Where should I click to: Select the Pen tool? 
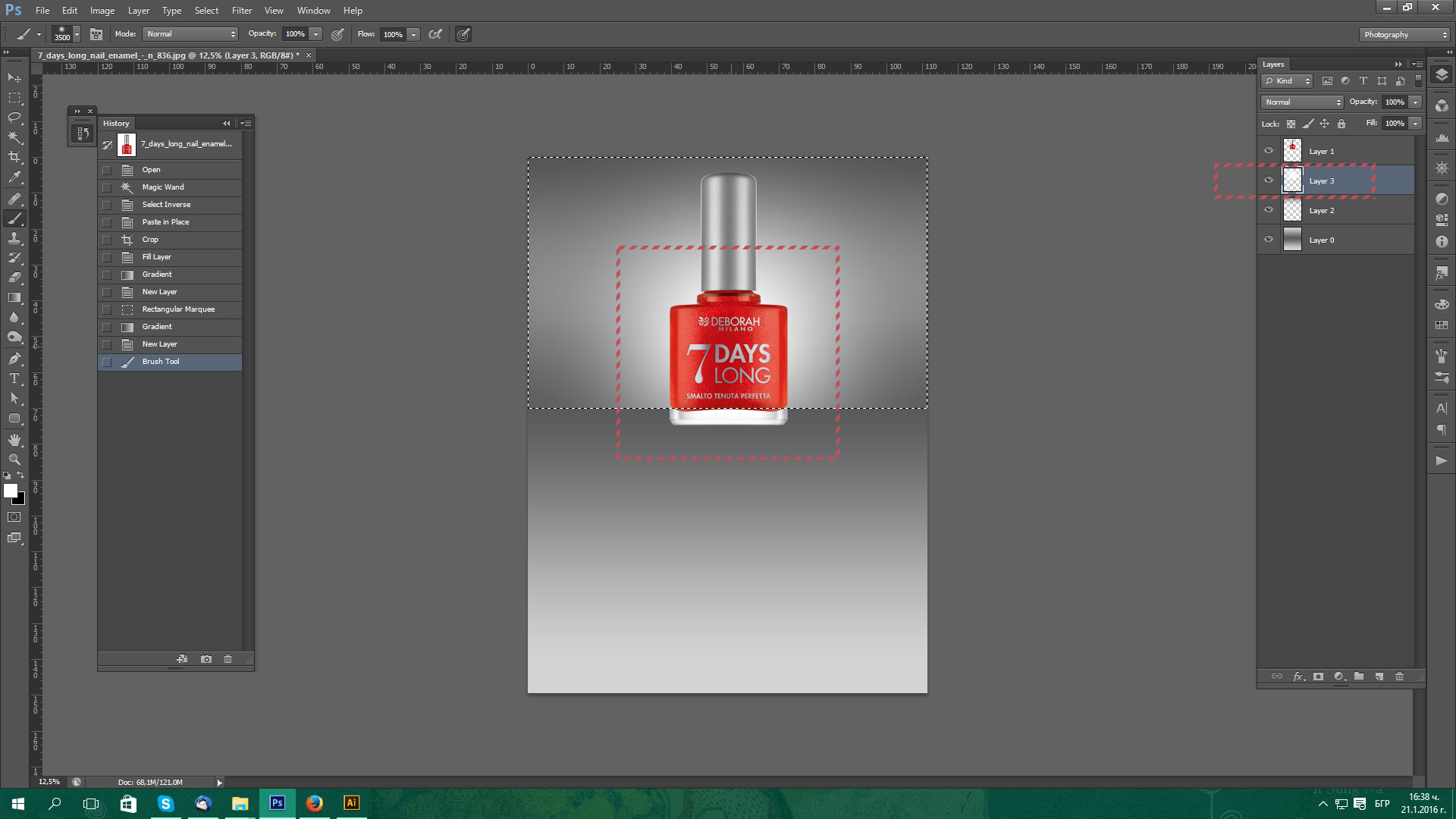[14, 359]
